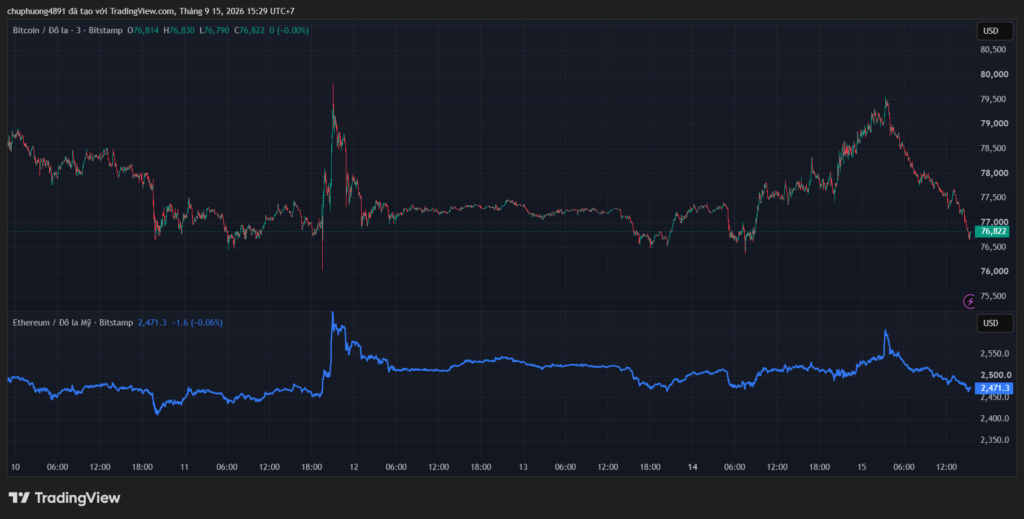Image resolution: width=1024 pixels, height=519 pixels.
Task: Open the USD currency selector on Ethereum pane
Action: (x=991, y=322)
